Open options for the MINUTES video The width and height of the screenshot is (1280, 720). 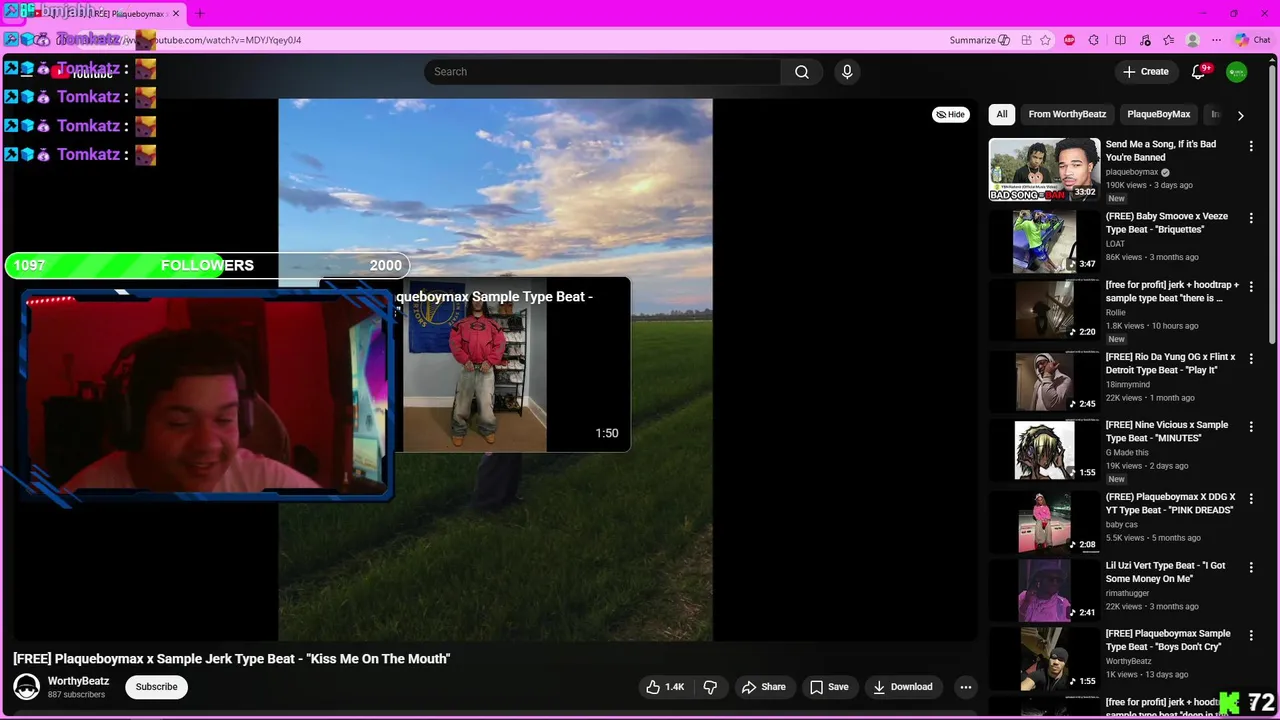[x=1250, y=426]
